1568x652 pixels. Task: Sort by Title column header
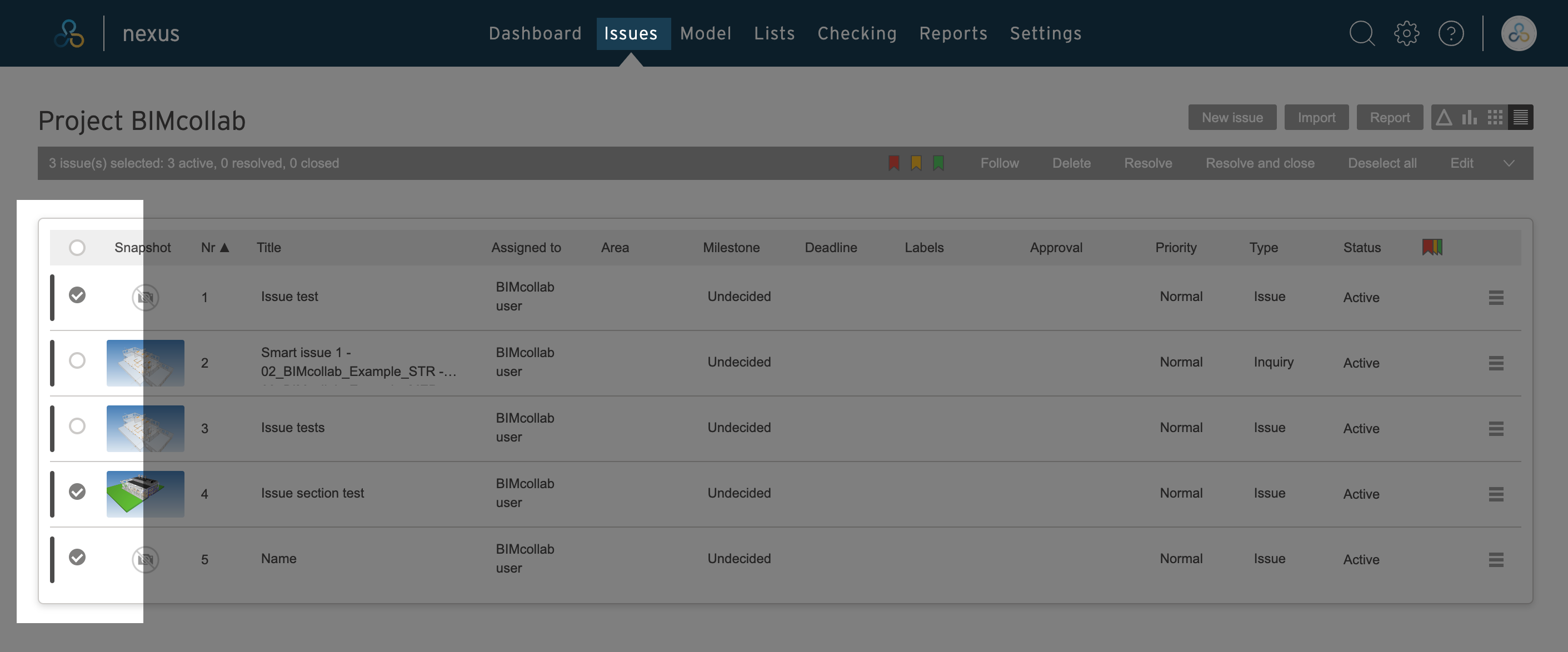[268, 248]
